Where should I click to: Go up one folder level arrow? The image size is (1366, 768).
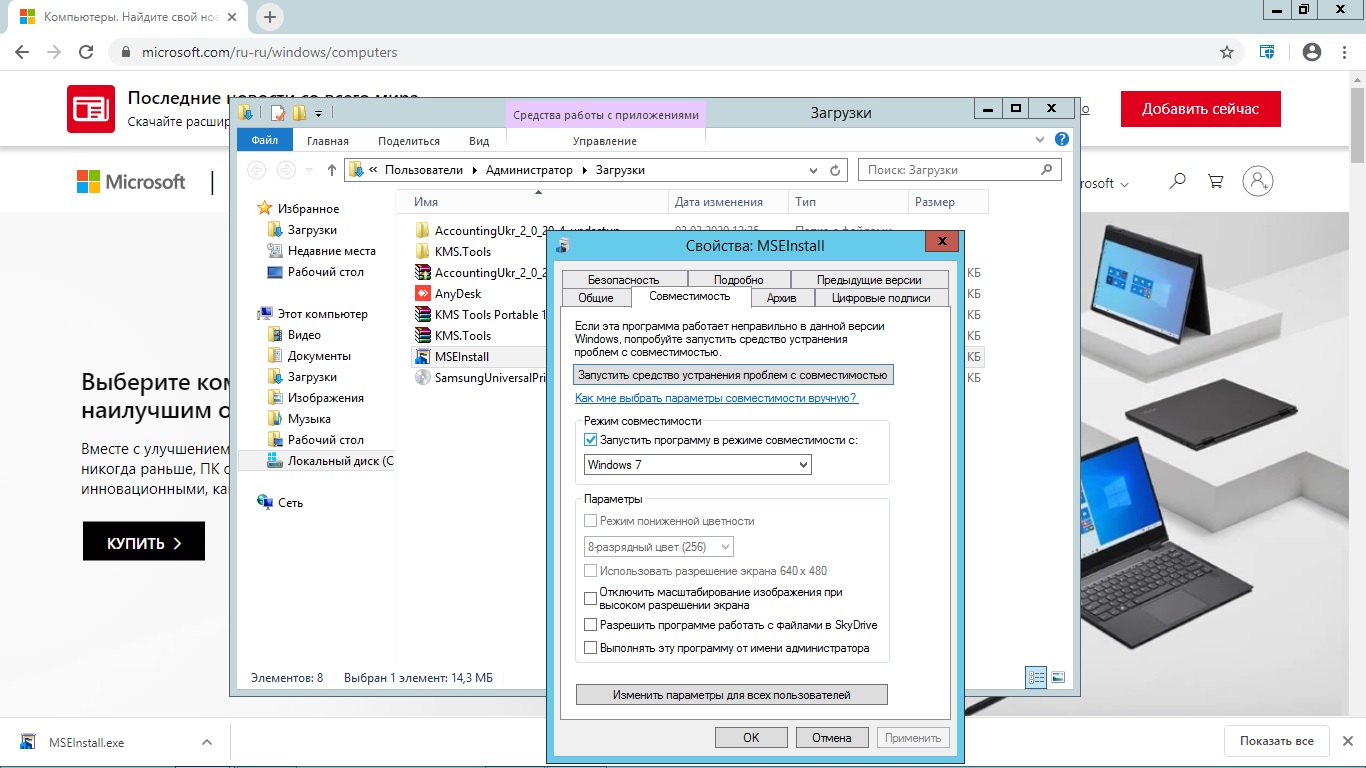tap(332, 170)
